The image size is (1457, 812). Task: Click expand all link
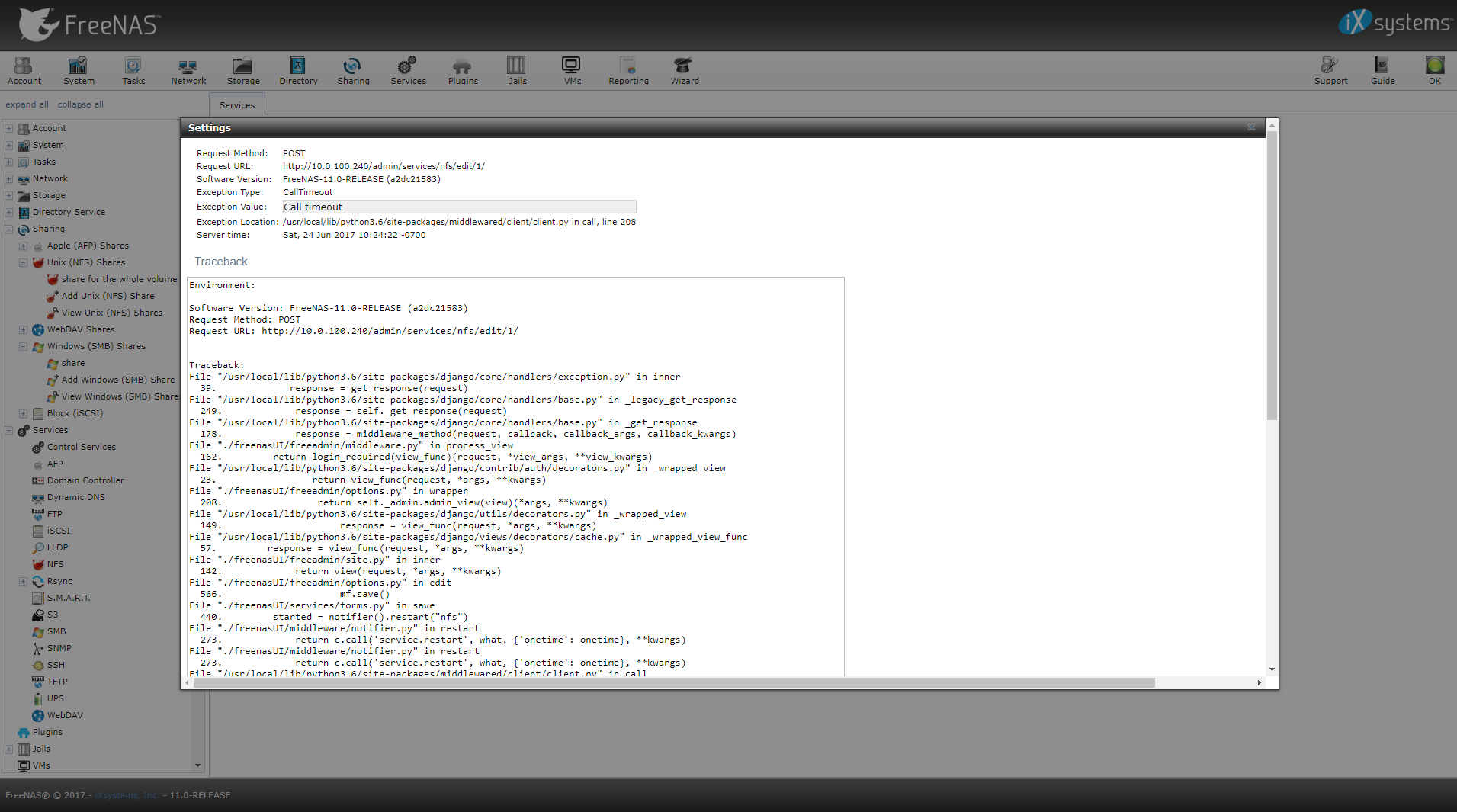[27, 104]
